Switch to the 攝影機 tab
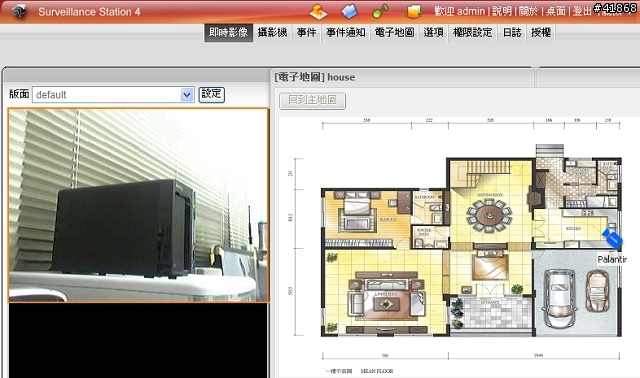 pos(272,33)
